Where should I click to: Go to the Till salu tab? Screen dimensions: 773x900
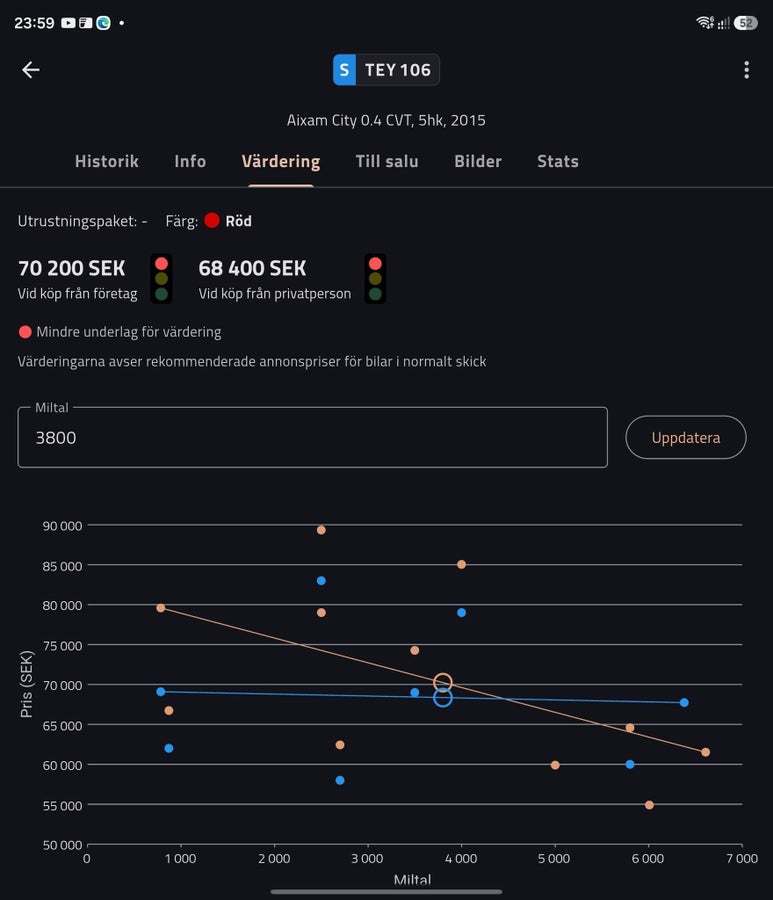(387, 161)
